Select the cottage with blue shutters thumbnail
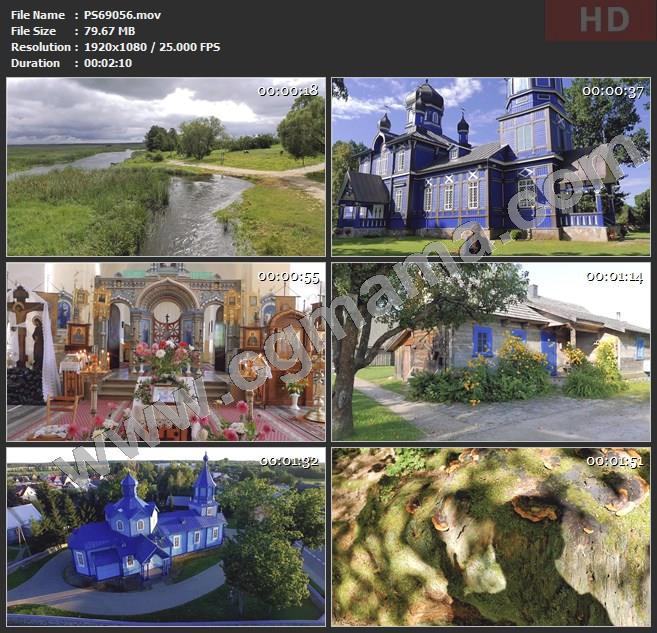The width and height of the screenshot is (657, 633). coord(490,352)
